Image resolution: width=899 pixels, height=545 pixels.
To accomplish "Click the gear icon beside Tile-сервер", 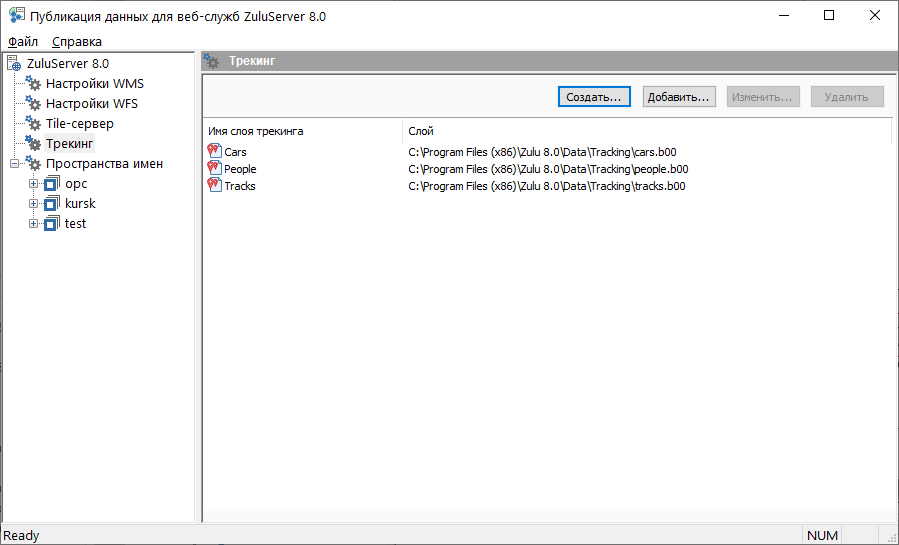I will point(33,124).
